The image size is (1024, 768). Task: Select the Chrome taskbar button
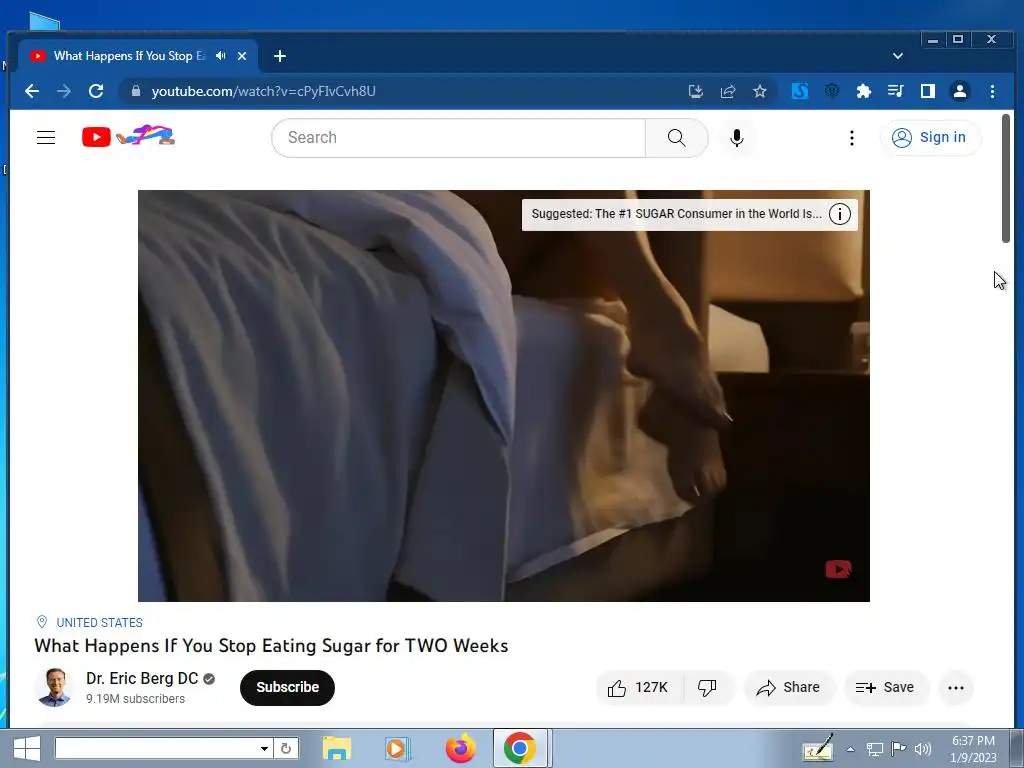520,748
